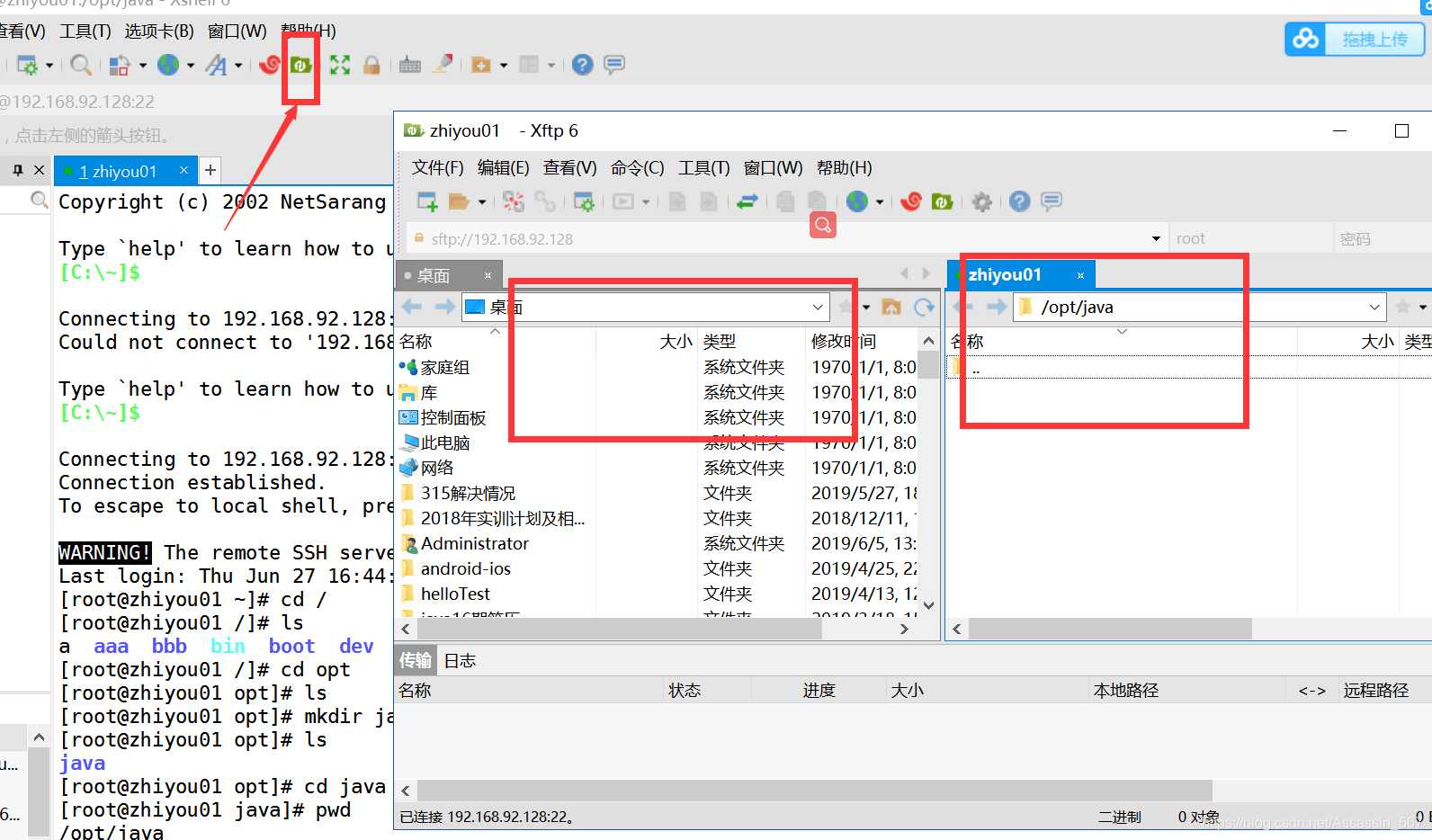Image resolution: width=1432 pixels, height=840 pixels.
Task: Select the 控制面板 item in local list
Action: click(453, 418)
